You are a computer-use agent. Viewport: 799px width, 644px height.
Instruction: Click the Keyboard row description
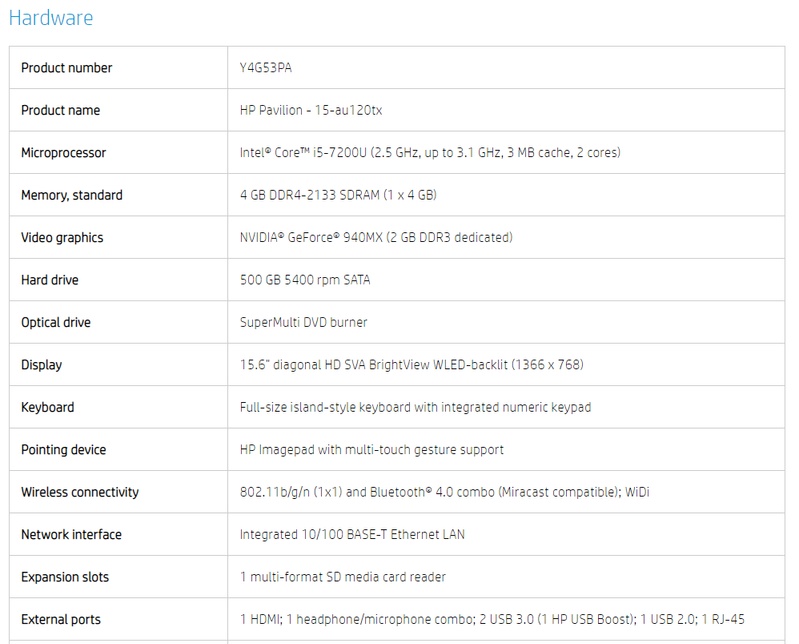tap(415, 407)
